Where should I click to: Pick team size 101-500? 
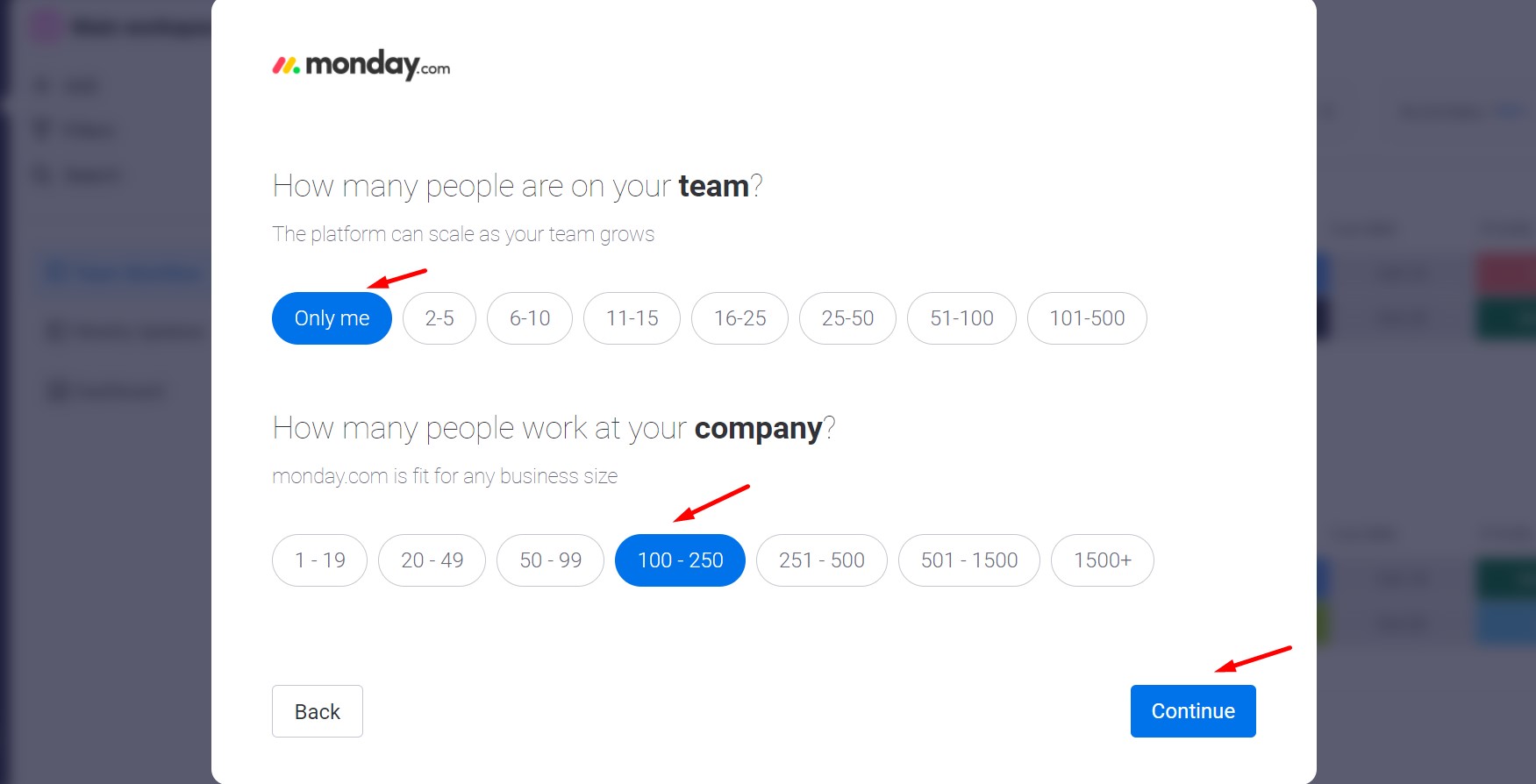[1087, 318]
